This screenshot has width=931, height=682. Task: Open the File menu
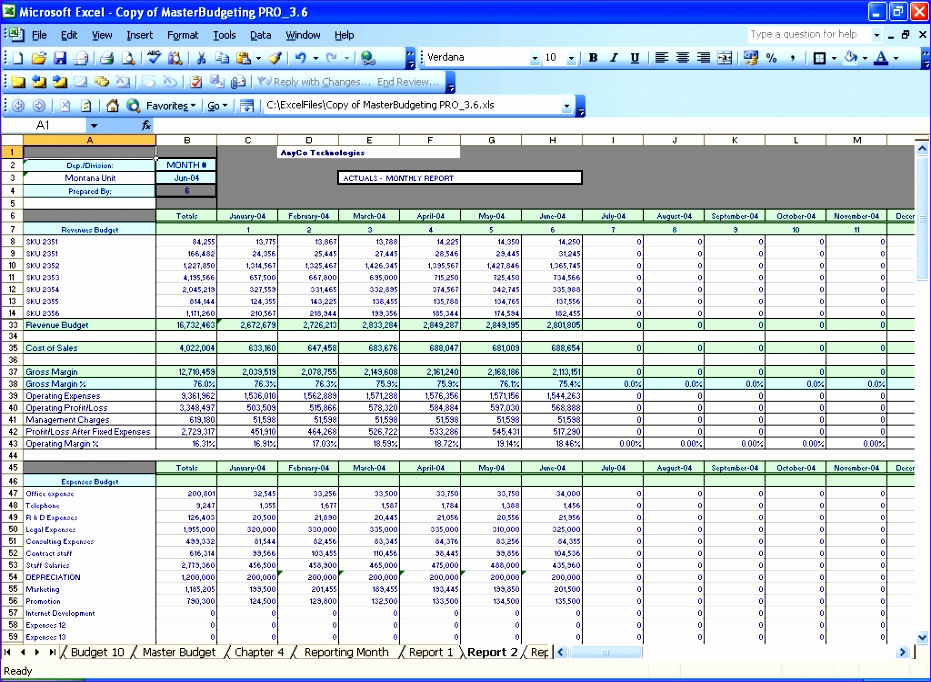click(x=39, y=35)
